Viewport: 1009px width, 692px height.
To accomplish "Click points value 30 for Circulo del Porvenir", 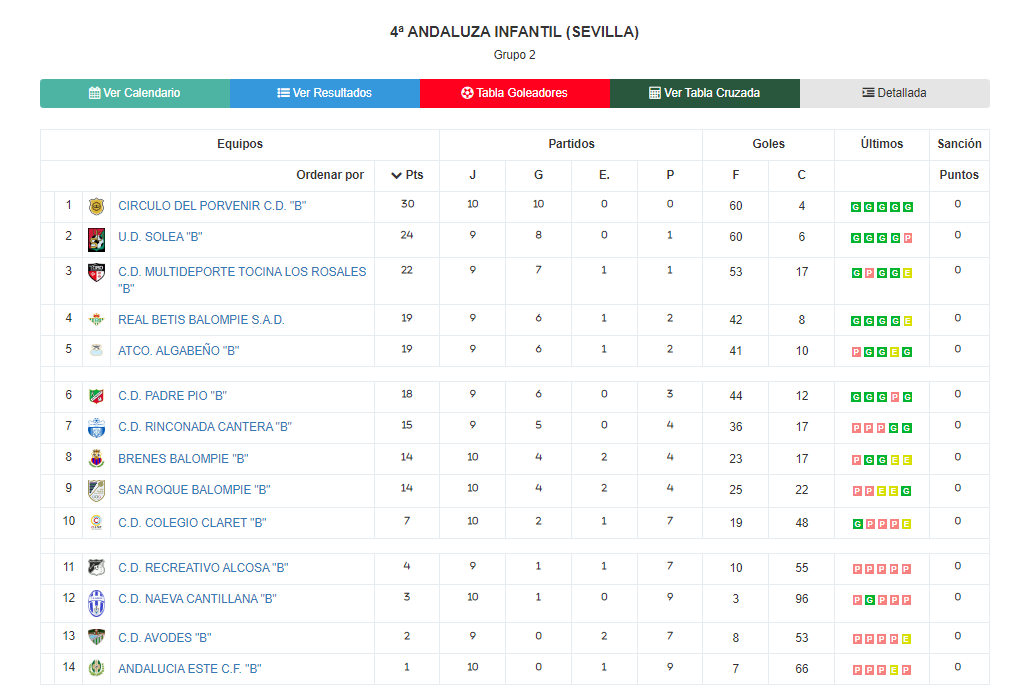I will click(x=407, y=204).
